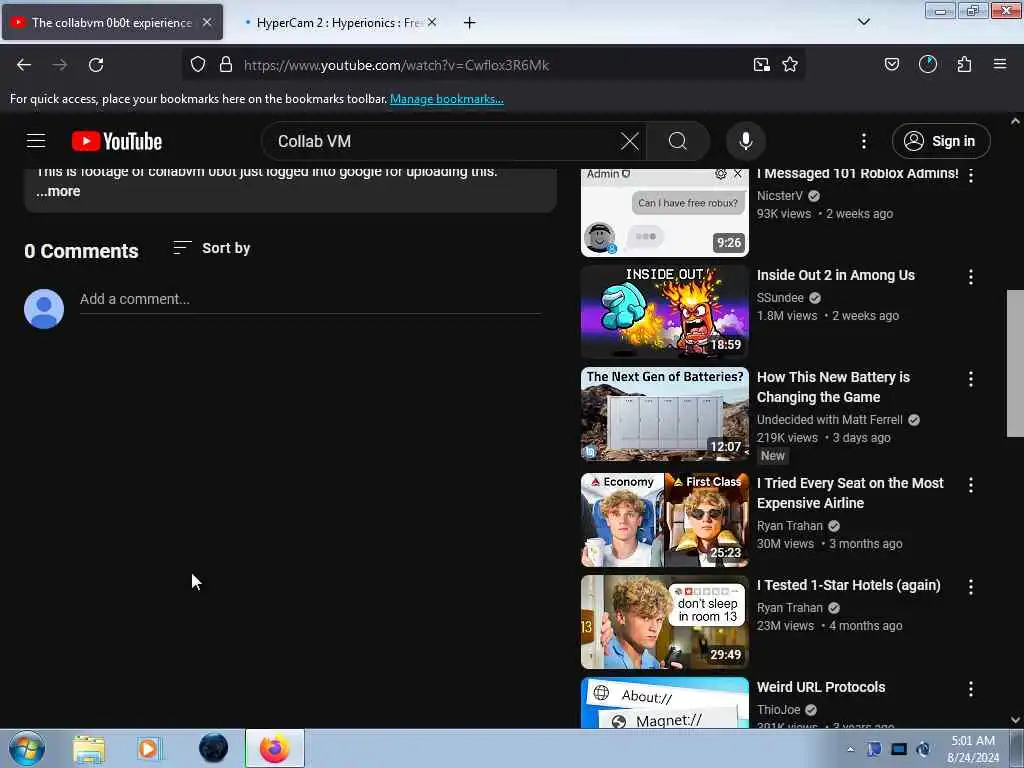Image resolution: width=1024 pixels, height=768 pixels.
Task: Open the Undecided with Matt Ferrell channel
Action: (829, 420)
